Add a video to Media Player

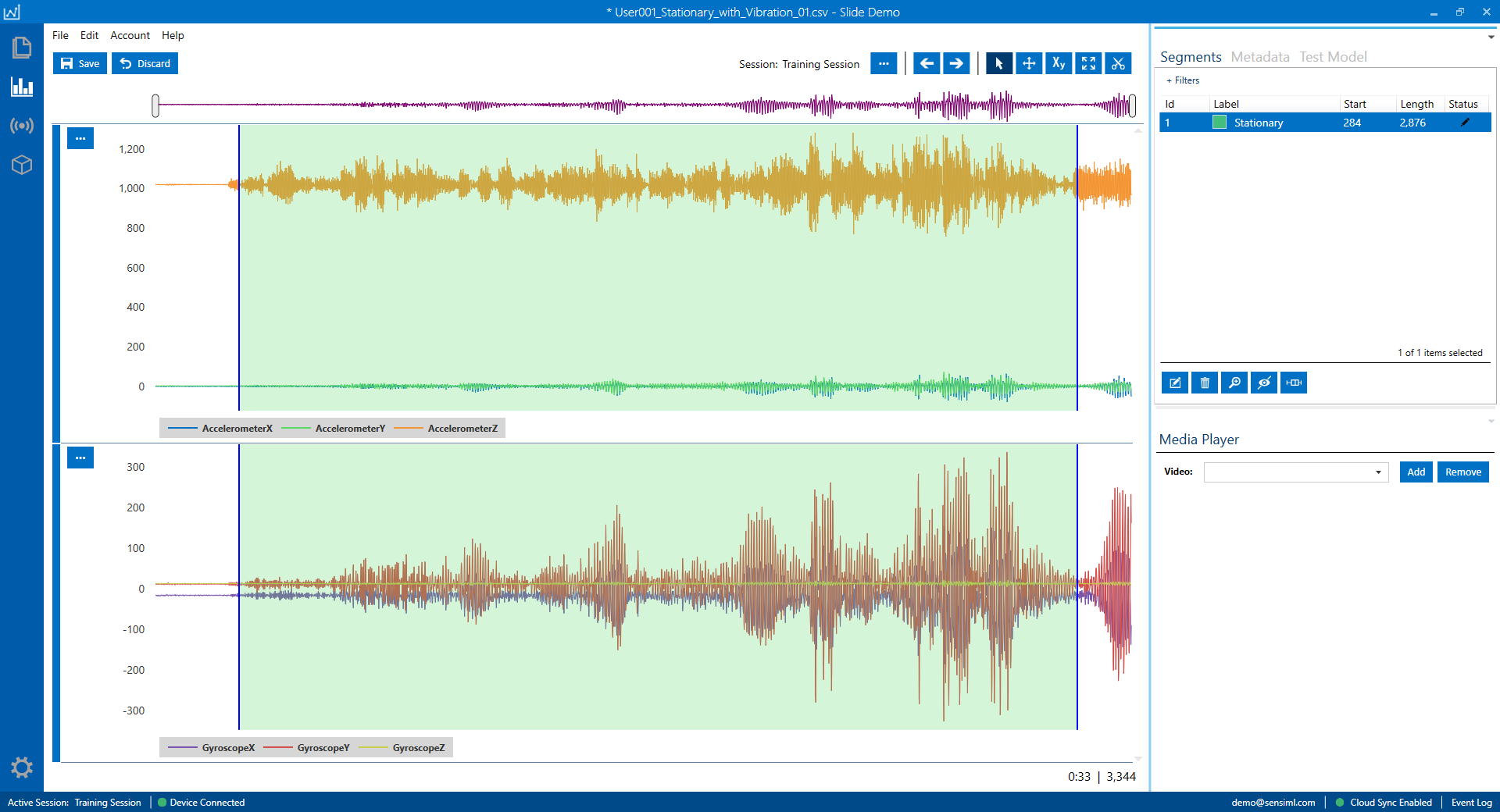[x=1416, y=472]
